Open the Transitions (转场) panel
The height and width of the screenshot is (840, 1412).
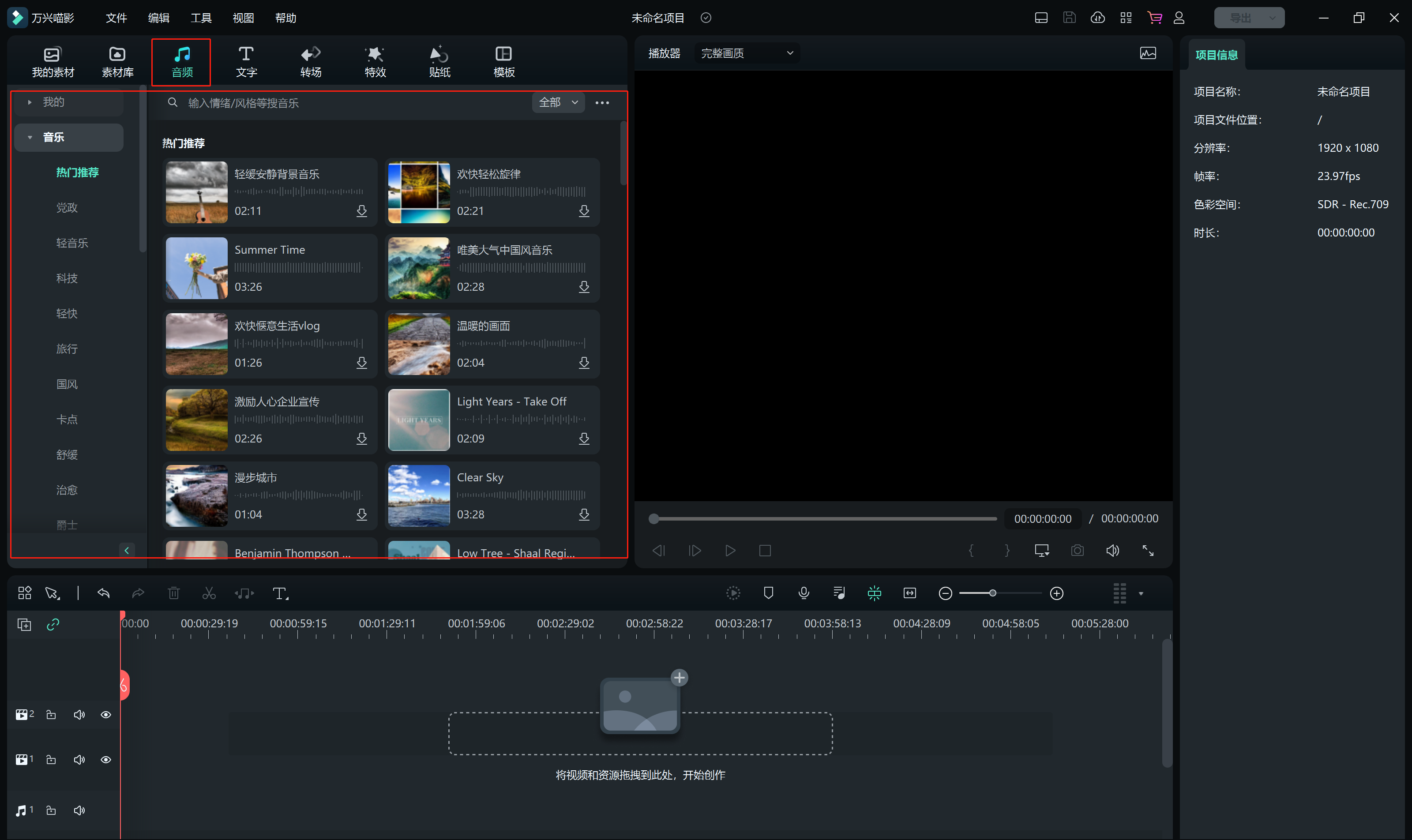point(310,62)
